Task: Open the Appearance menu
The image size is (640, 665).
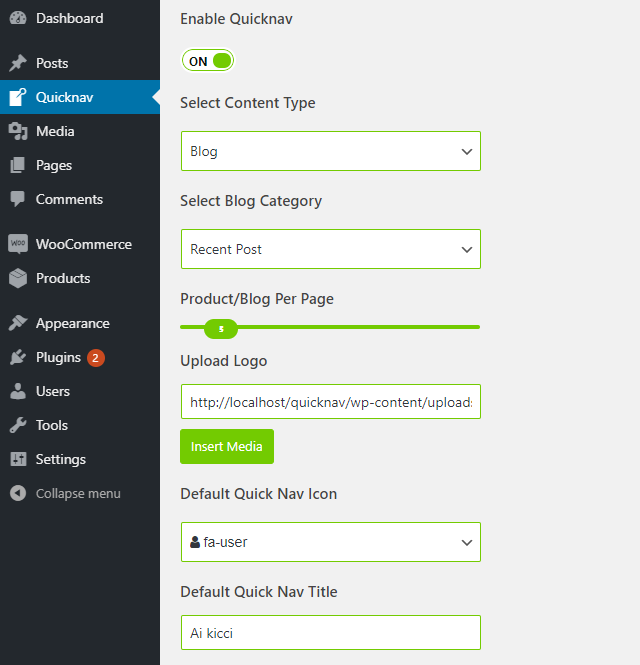Action: point(80,323)
